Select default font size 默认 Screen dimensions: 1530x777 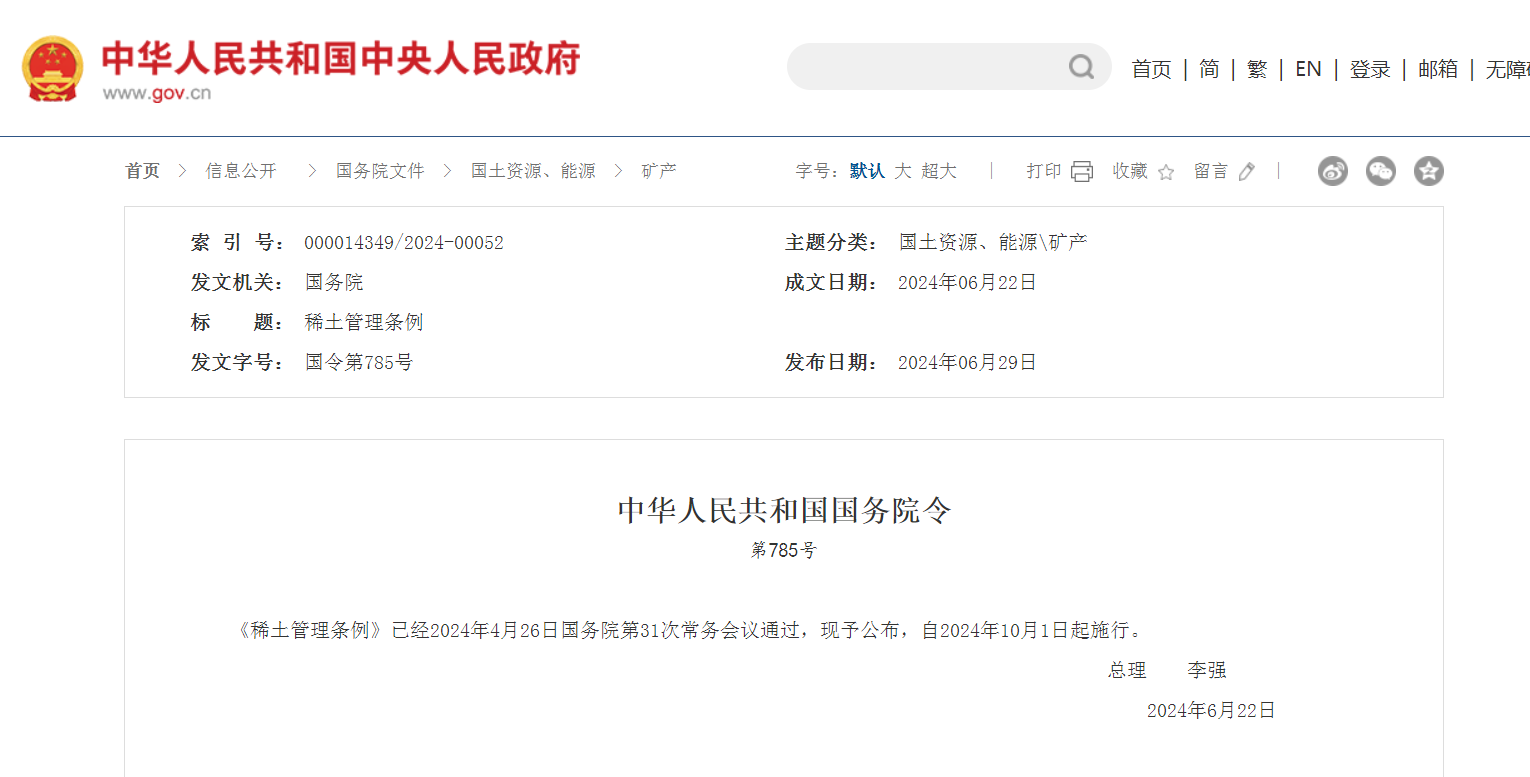click(x=867, y=171)
